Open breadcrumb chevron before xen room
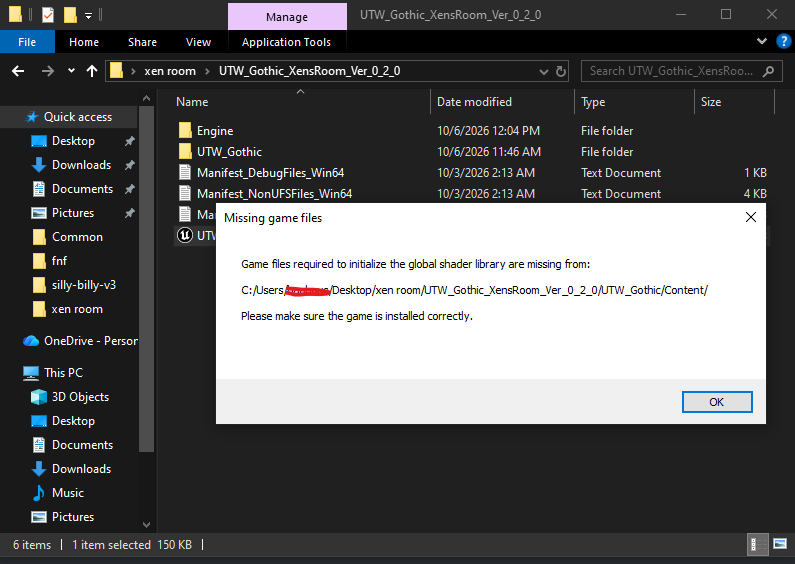The image size is (795, 564). [x=133, y=72]
